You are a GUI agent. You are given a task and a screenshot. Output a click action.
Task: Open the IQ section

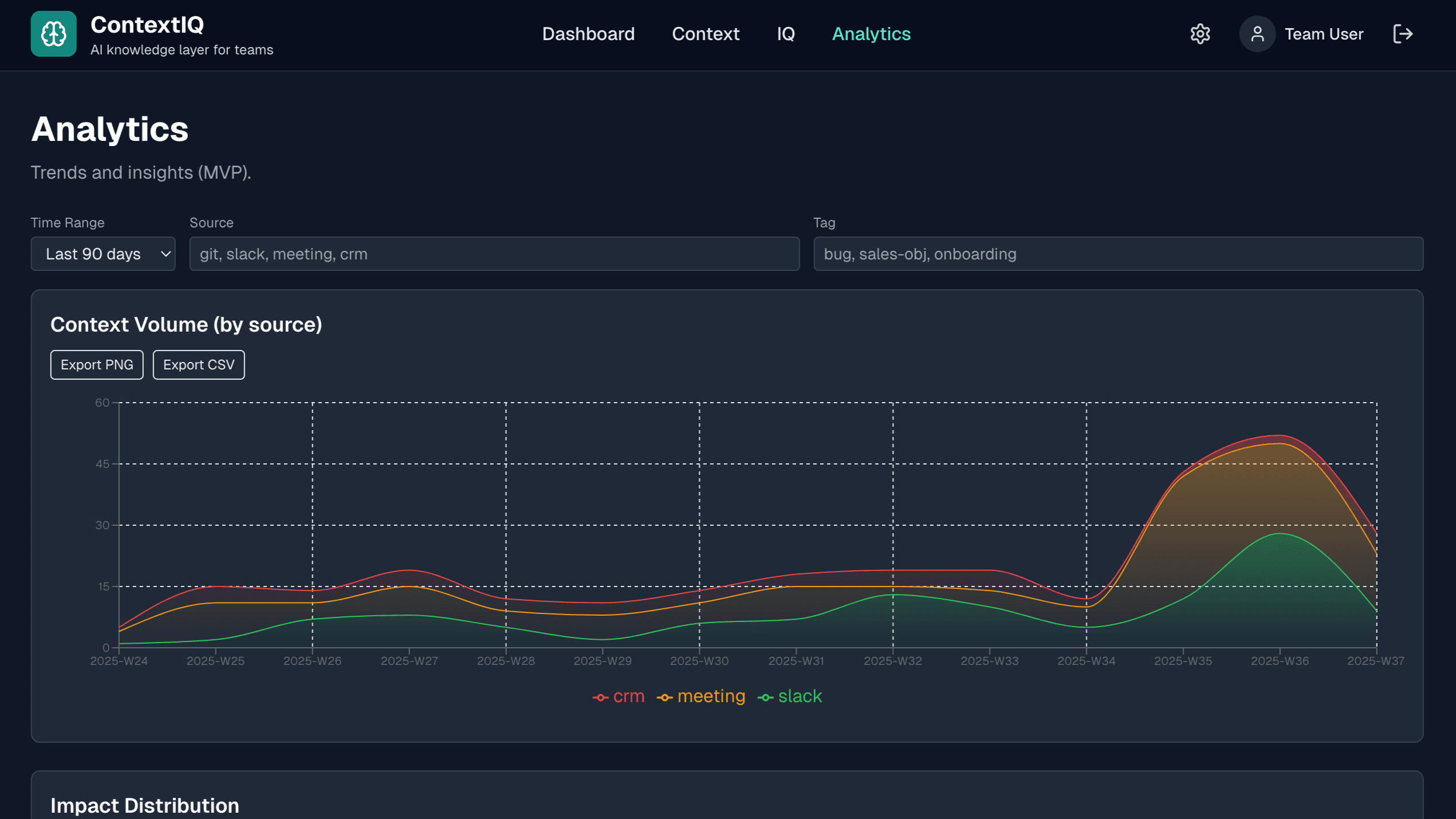coord(785,34)
